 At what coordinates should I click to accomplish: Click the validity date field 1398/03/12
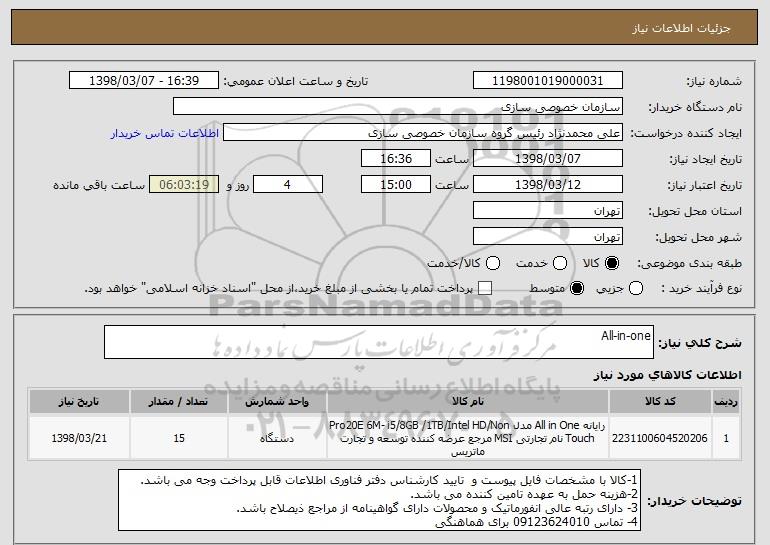coord(548,185)
